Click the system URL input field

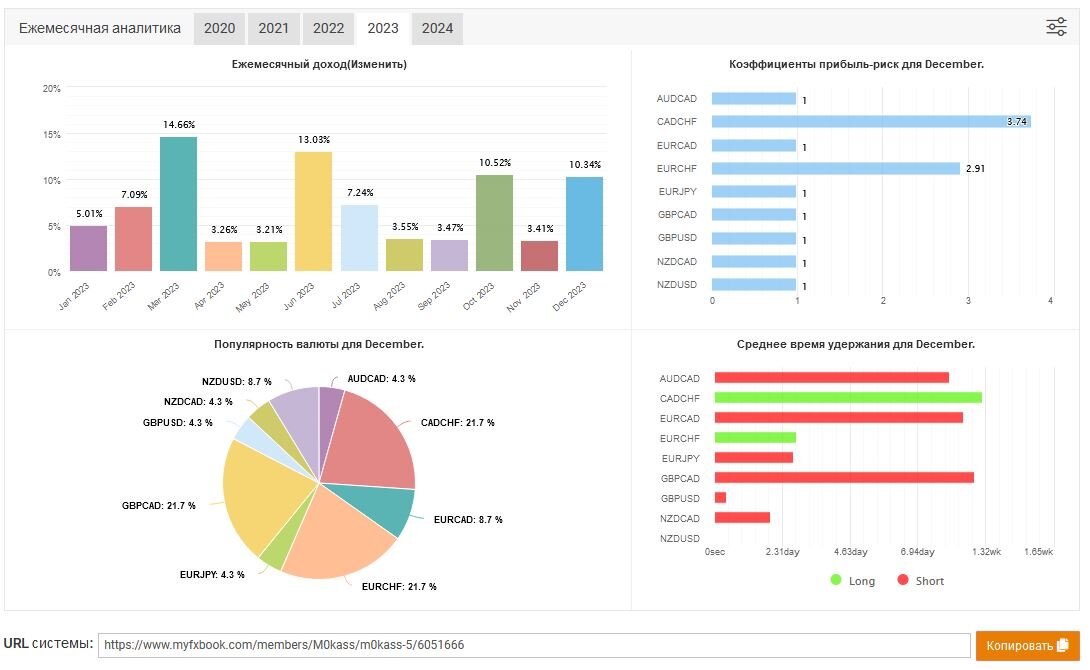pyautogui.click(x=534, y=645)
